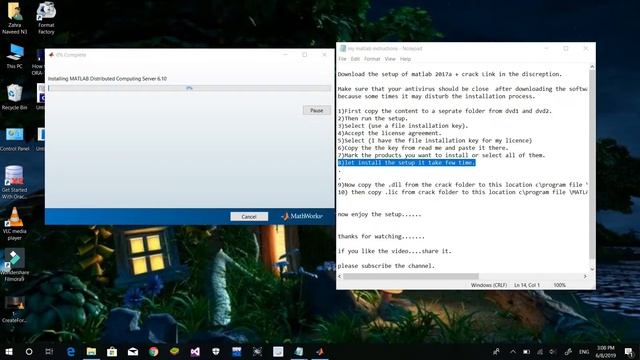
Task: Click the 'now enjoy the setup' line
Action: click(x=379, y=214)
